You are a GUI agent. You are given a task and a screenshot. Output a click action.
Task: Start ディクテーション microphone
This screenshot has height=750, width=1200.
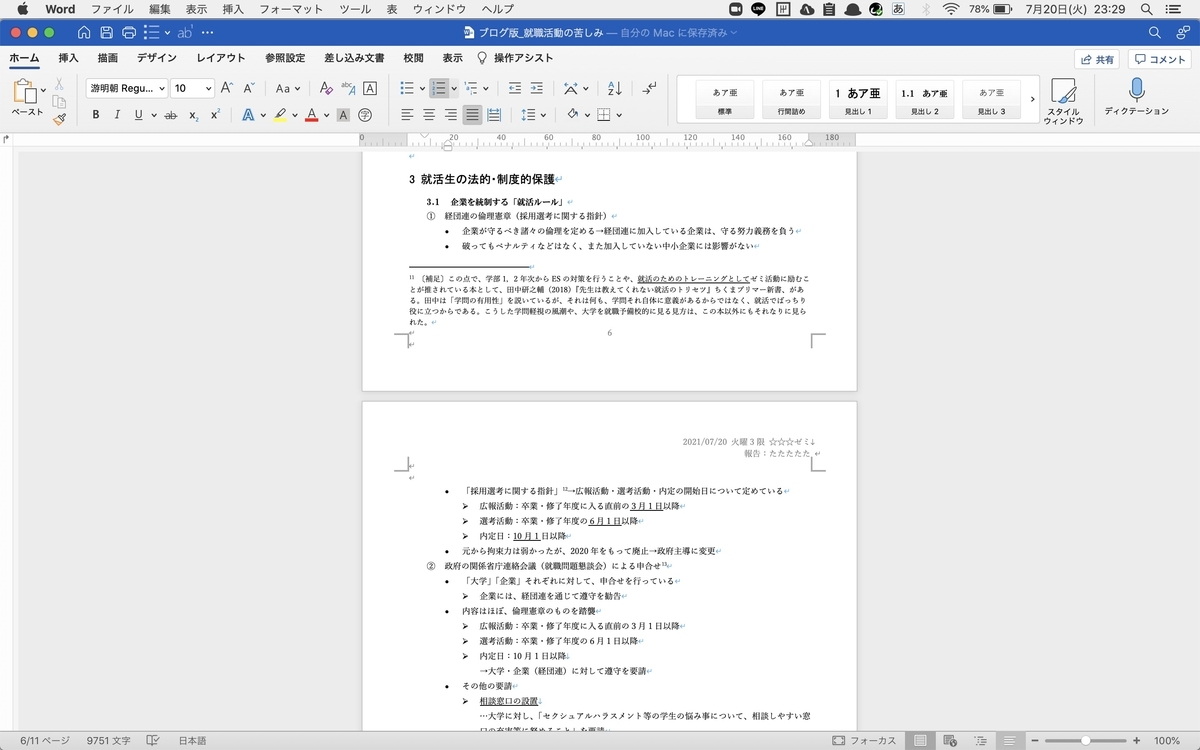coord(1136,98)
